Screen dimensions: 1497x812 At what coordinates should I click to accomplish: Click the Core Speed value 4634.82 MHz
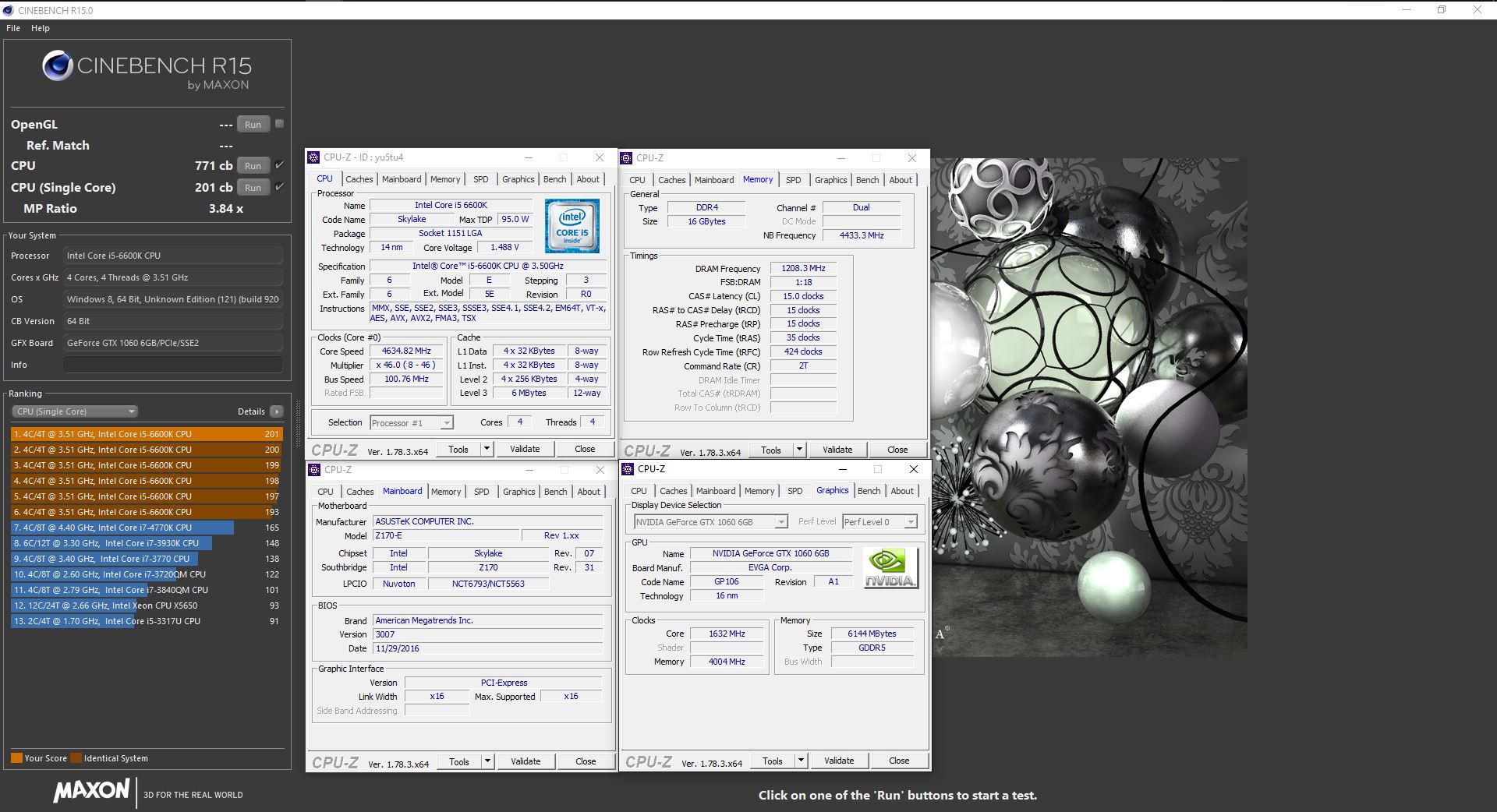[x=406, y=351]
